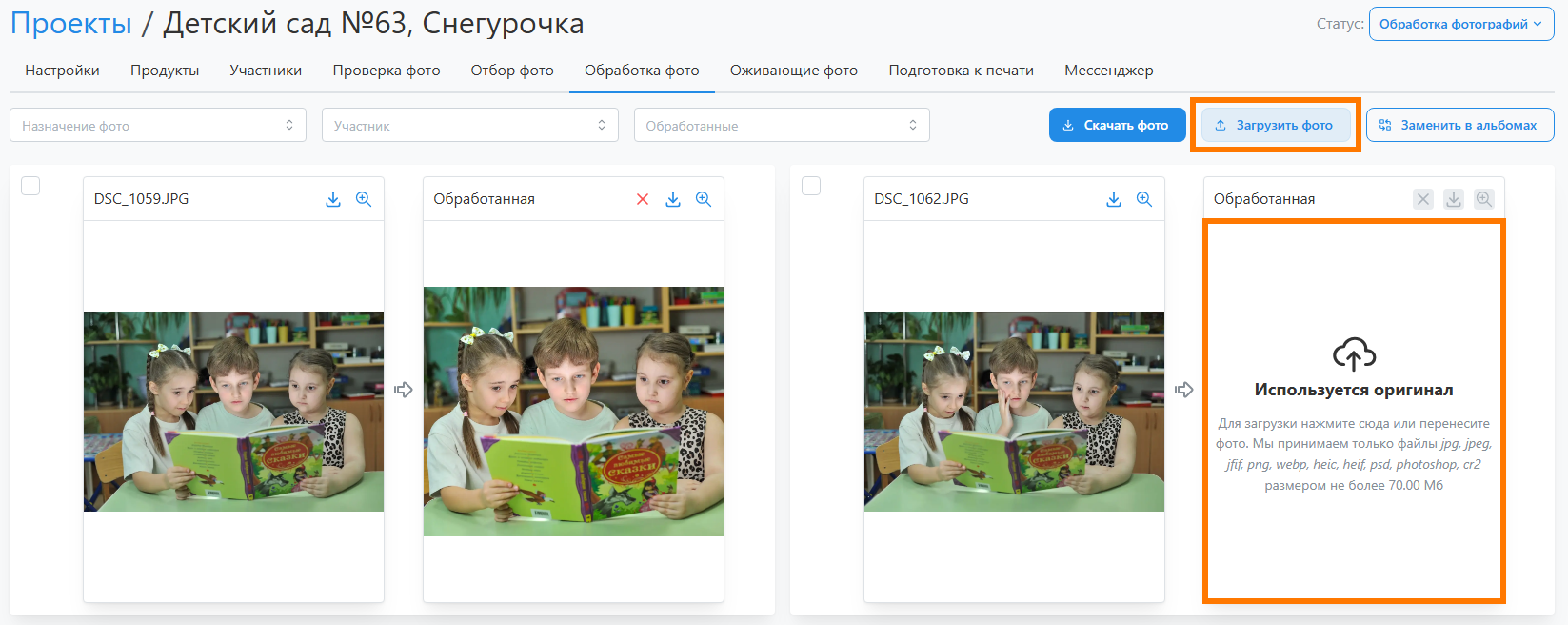The image size is (1568, 625).
Task: Switch to the Отбор фото tab
Action: point(512,71)
